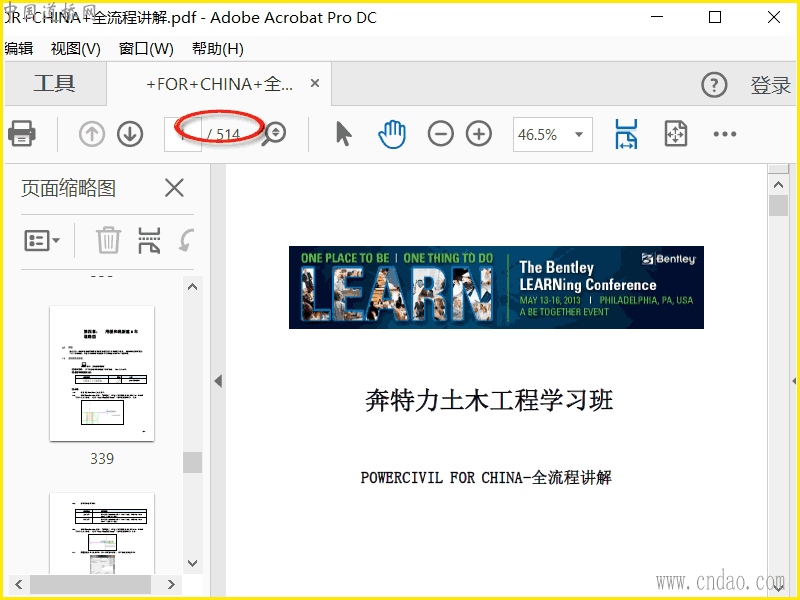
Task: Expand the right tools pane arrow
Action: click(794, 381)
